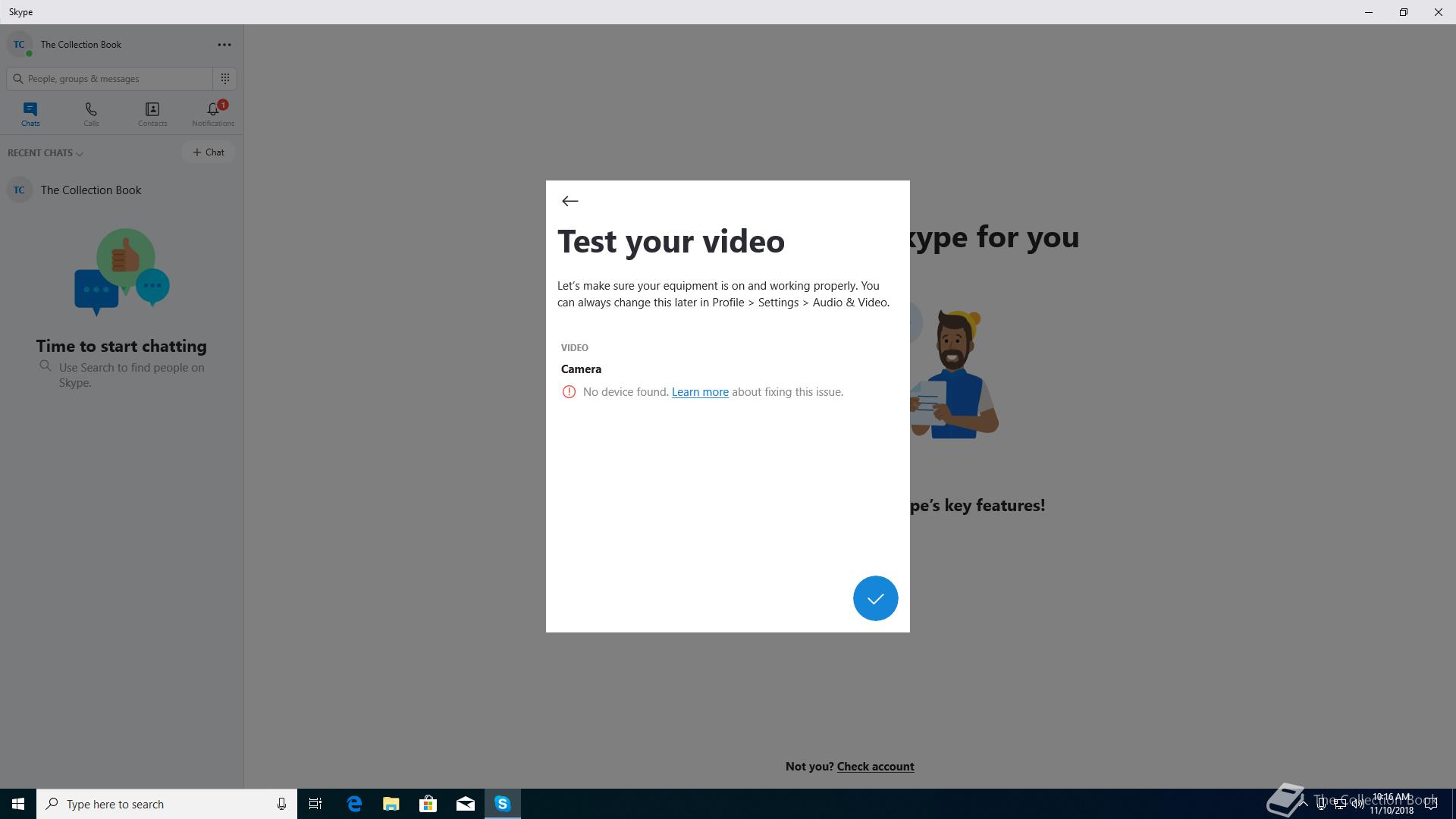Screen dimensions: 1456x819
Task: Click the back arrow in the dialog
Action: (570, 201)
